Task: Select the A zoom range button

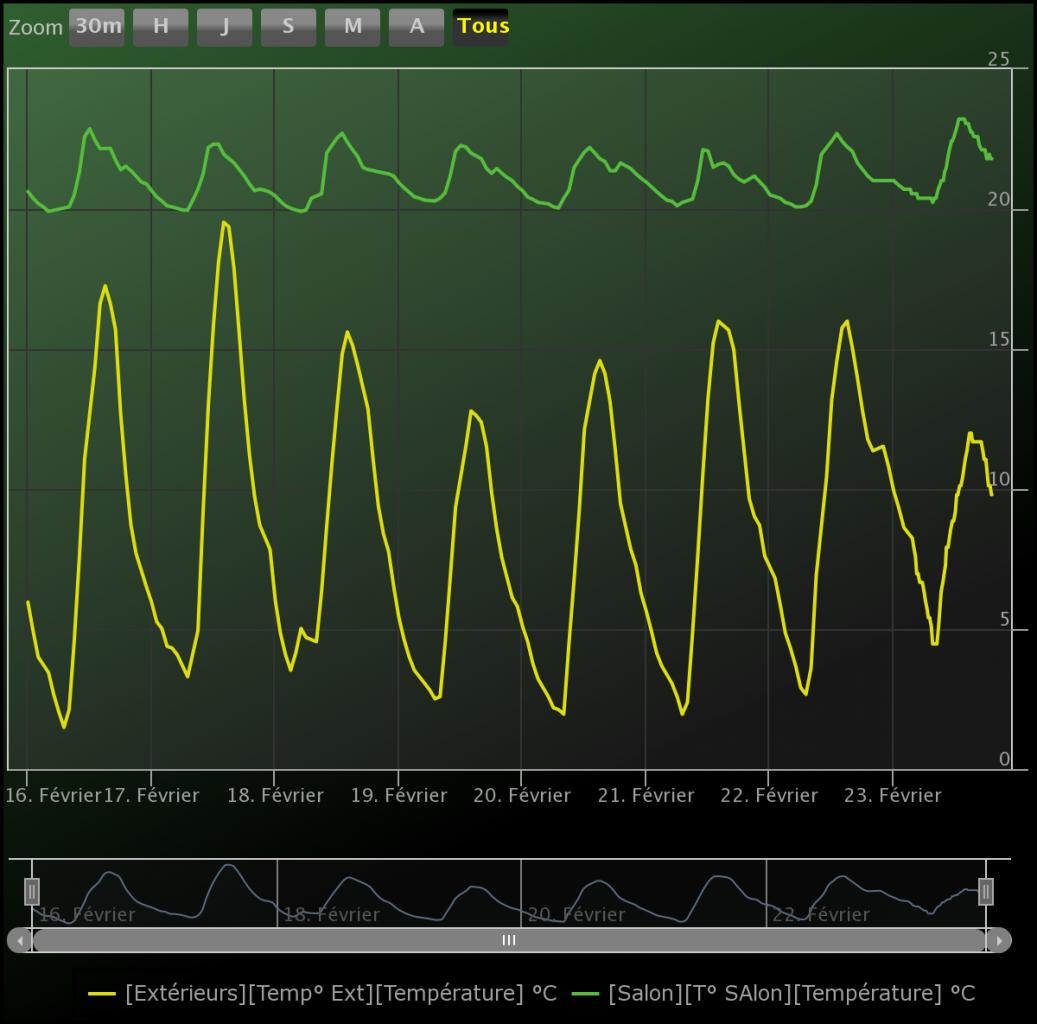Action: pos(417,26)
